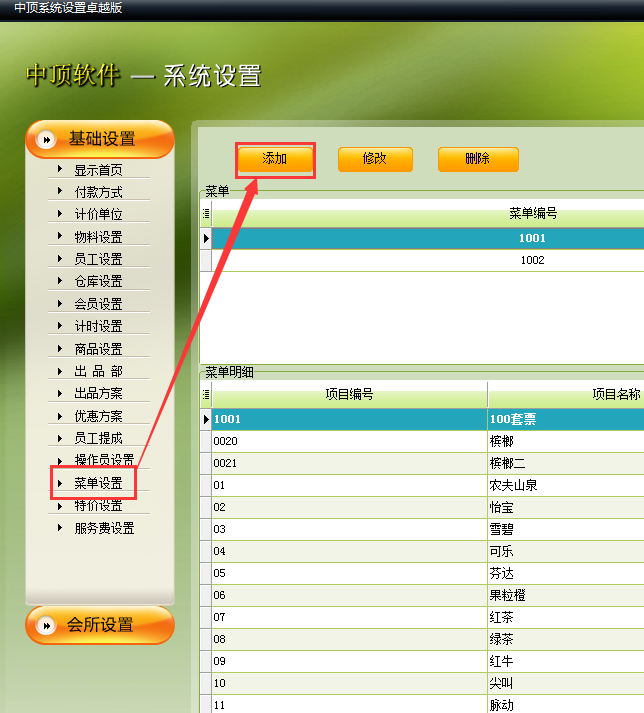Select the 农夫山泉 cell
The image size is (644, 713).
coord(566,485)
